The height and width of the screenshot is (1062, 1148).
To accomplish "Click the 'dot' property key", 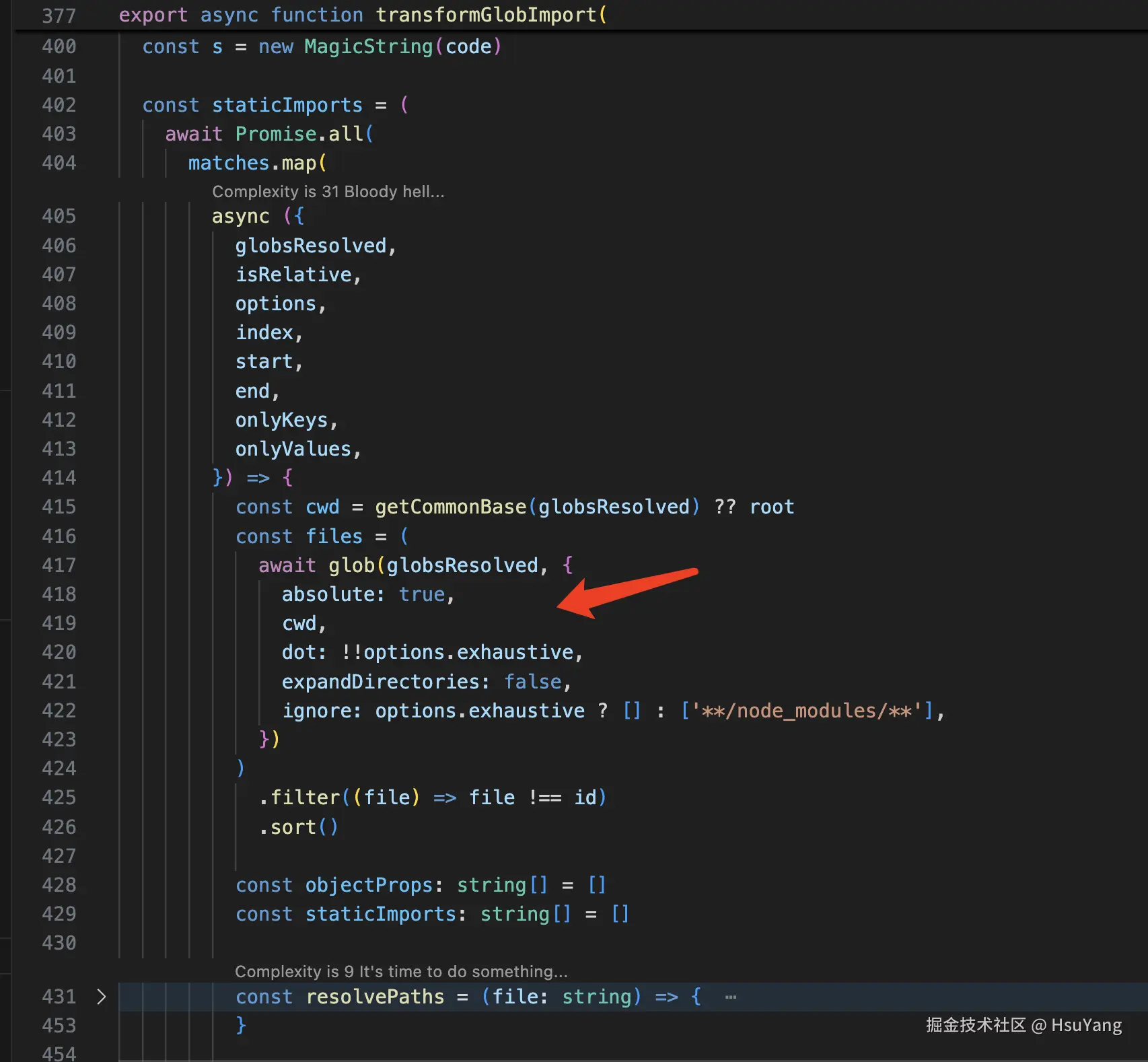I will pyautogui.click(x=299, y=652).
